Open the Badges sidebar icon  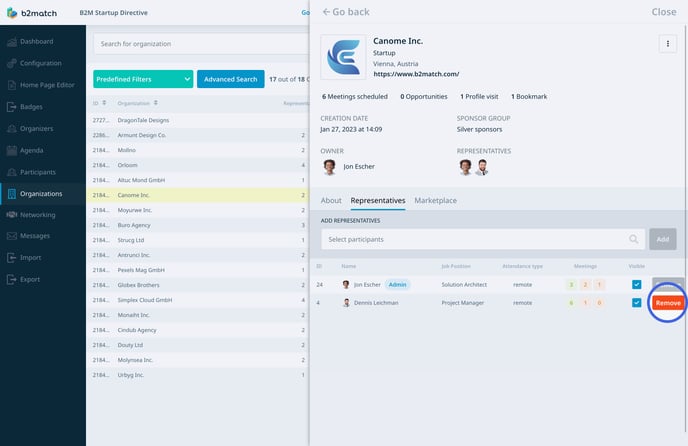pos(12,107)
